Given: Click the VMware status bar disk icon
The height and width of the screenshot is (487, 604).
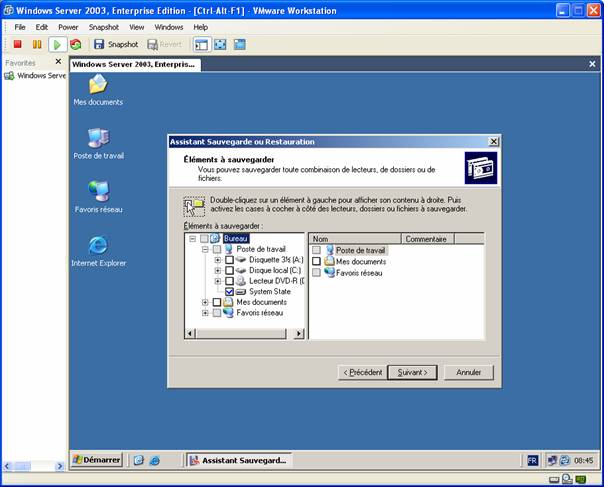Looking at the screenshot, I should pos(554,480).
